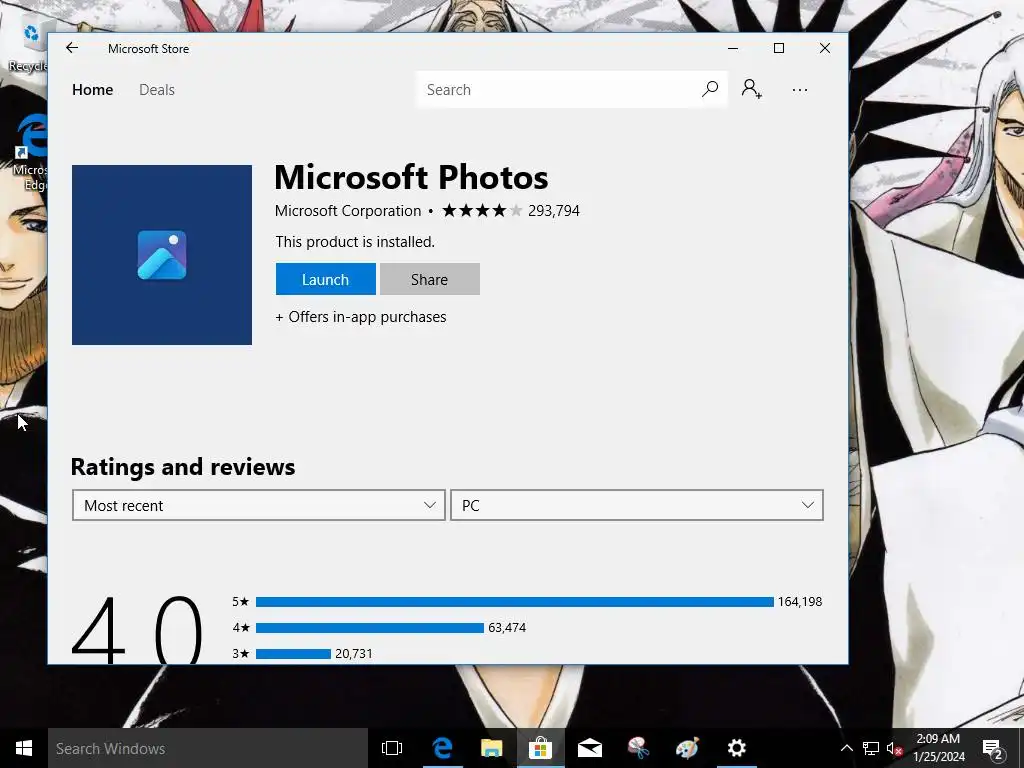
Task: Open the Action Center notifications icon
Action: (x=993, y=748)
